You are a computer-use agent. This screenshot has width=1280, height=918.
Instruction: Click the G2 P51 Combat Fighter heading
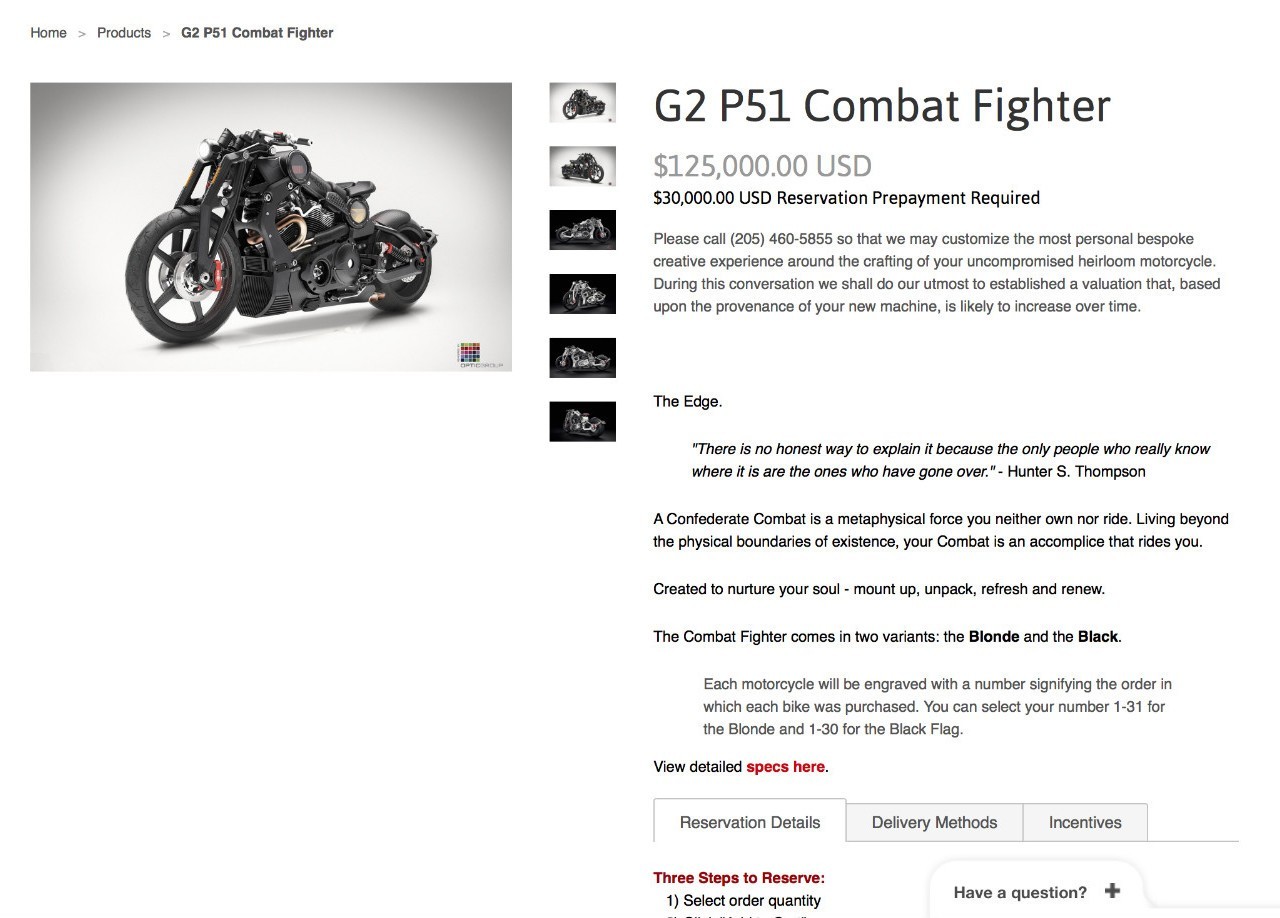tap(882, 106)
